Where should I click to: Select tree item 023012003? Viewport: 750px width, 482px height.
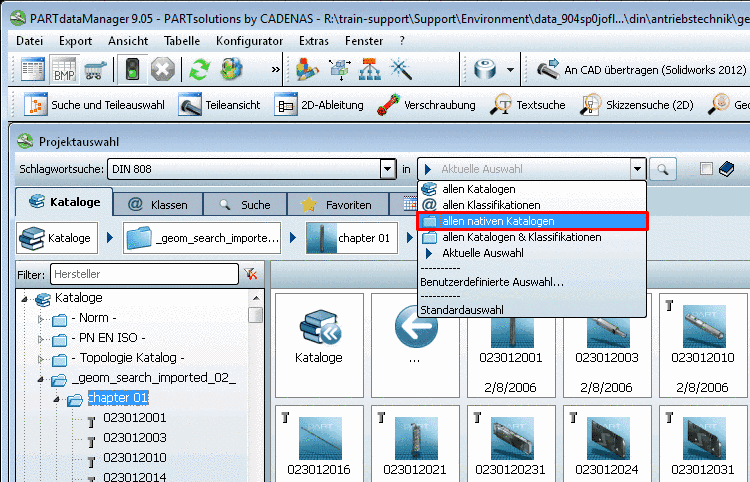[x=134, y=438]
